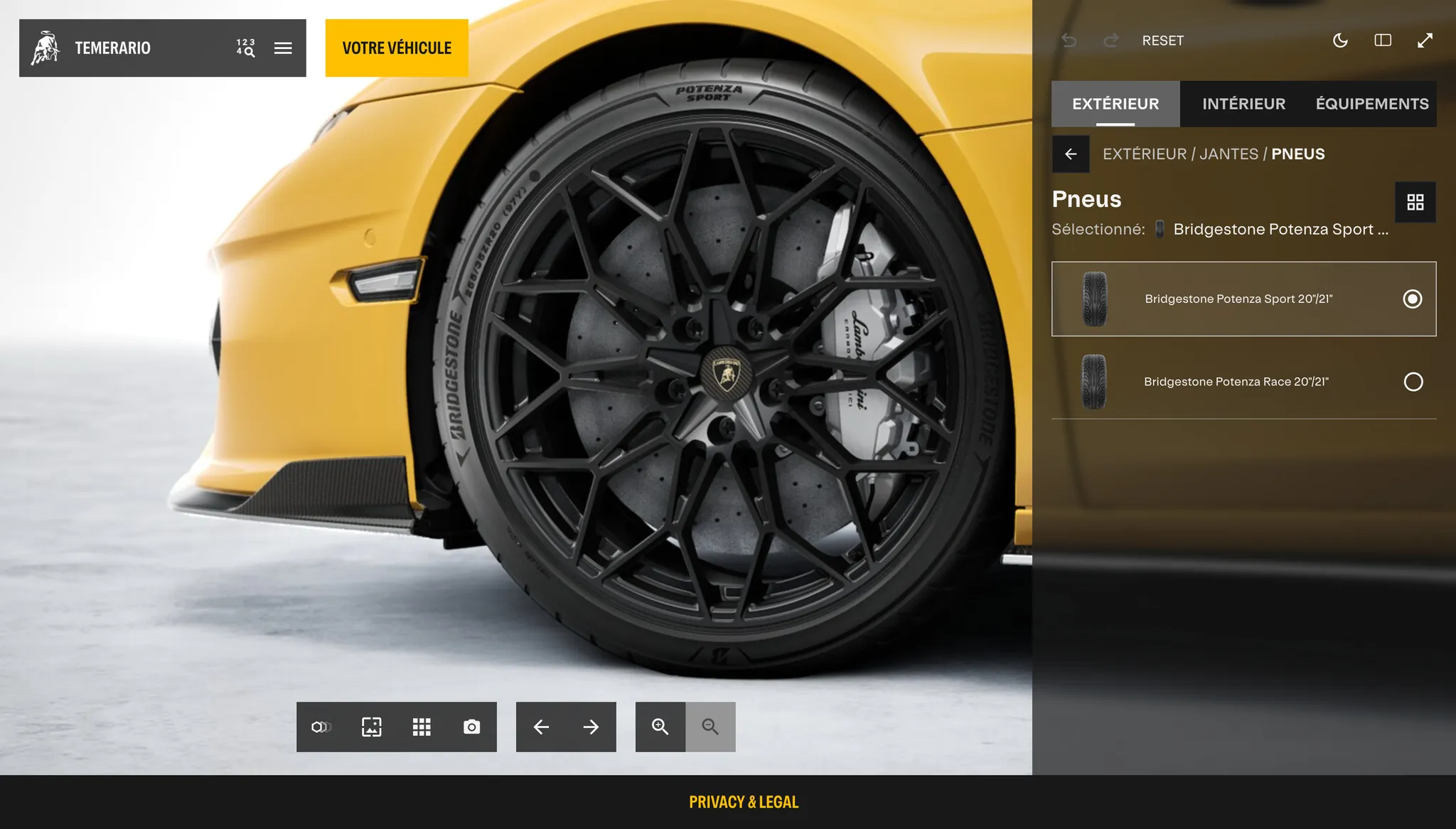The image size is (1456, 829).
Task: Go to the previous view
Action: point(541,727)
